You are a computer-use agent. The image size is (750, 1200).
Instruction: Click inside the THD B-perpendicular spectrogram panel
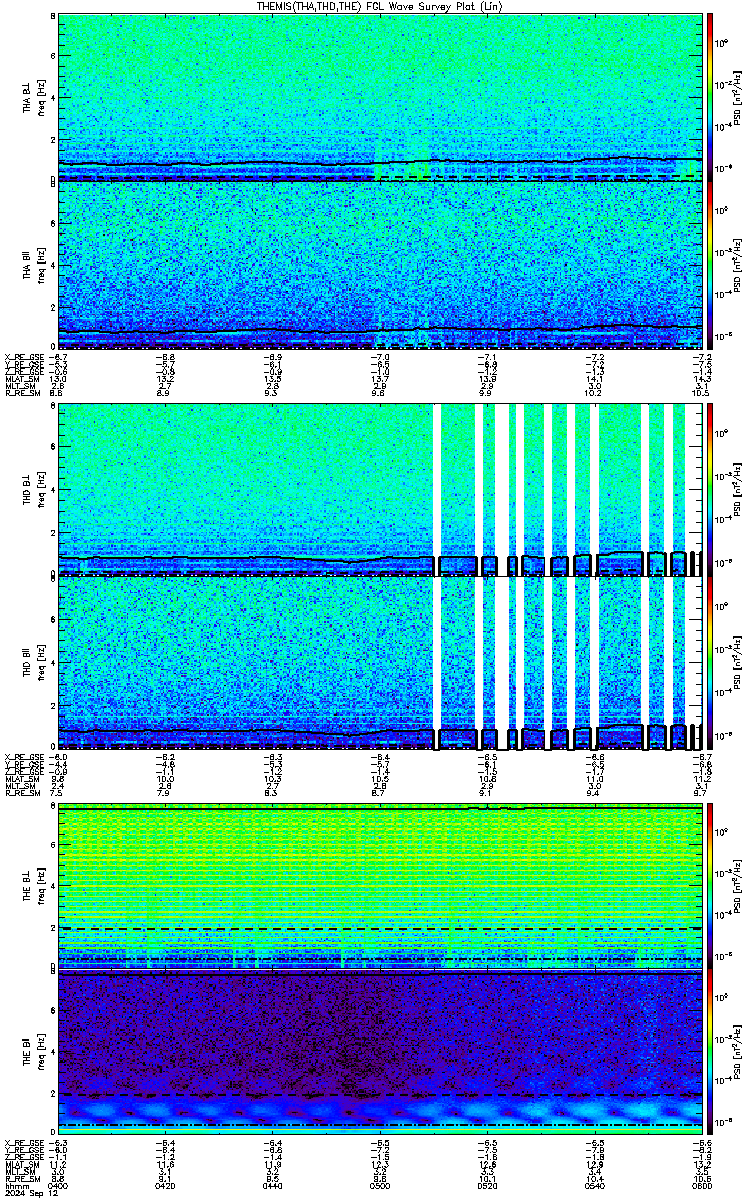(380, 489)
